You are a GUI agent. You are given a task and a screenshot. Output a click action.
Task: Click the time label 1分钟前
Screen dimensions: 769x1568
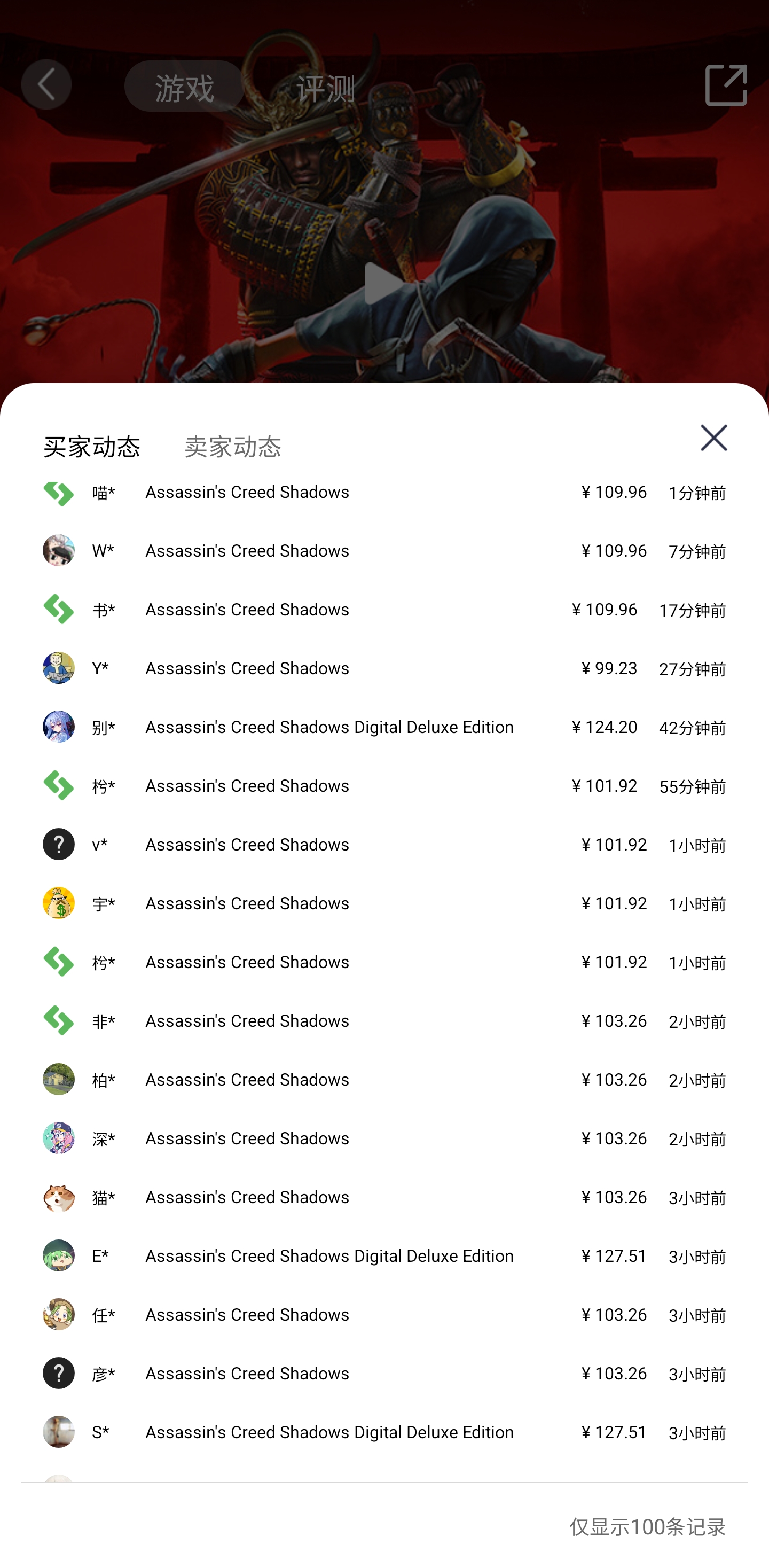click(x=697, y=493)
